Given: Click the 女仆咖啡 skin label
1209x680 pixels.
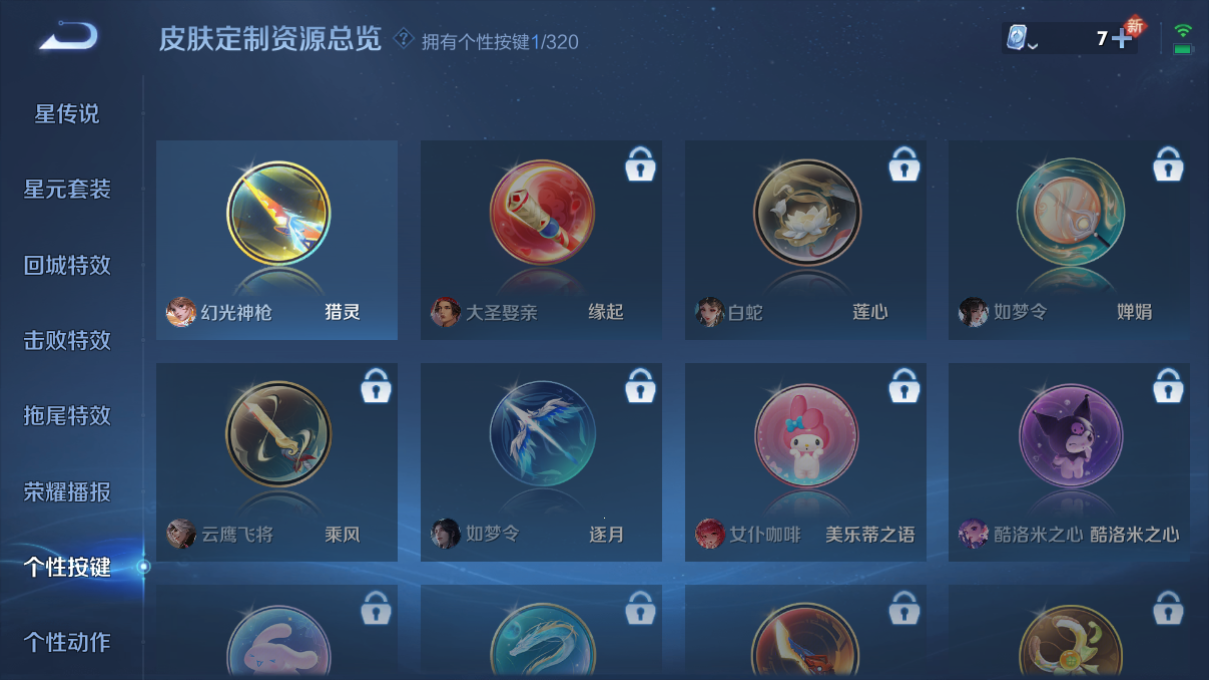Looking at the screenshot, I should (x=765, y=534).
